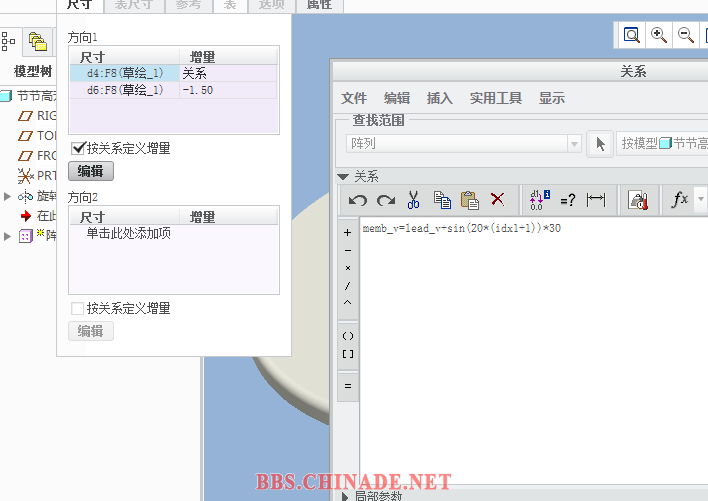
Task: Toggle dimension names/values display icon
Action: coord(540,199)
